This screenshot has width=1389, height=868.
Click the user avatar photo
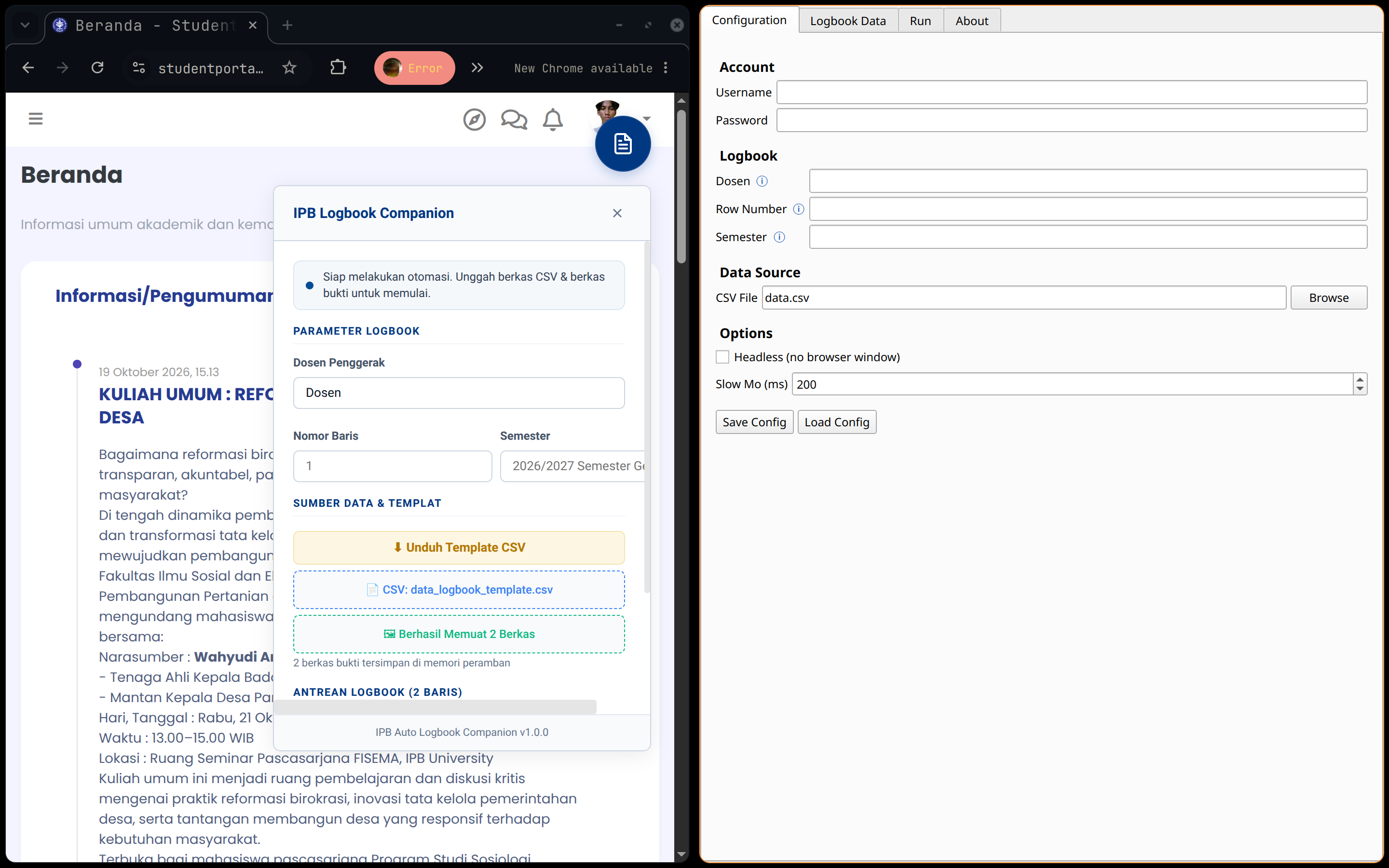(607, 109)
